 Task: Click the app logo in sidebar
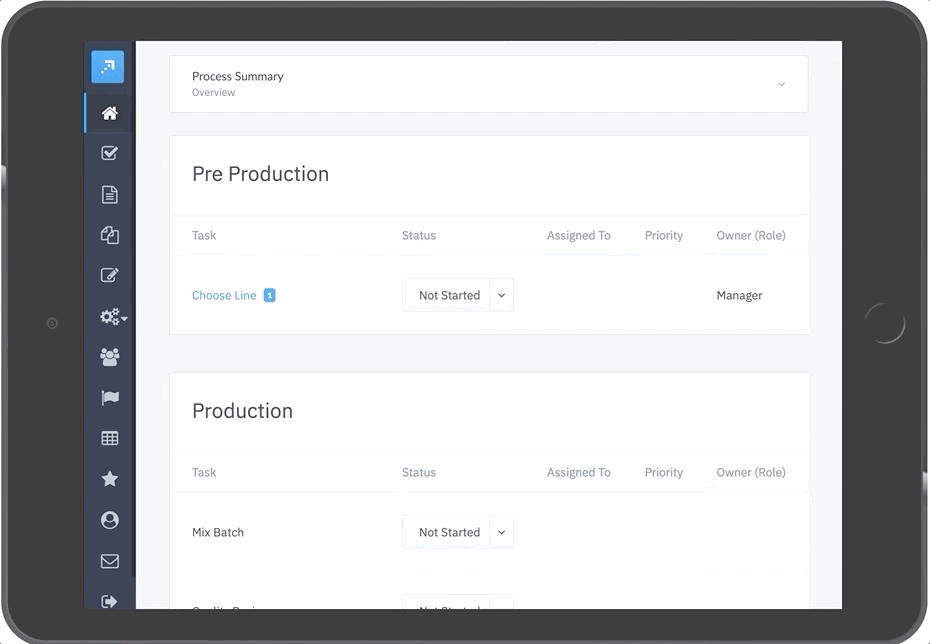(108, 67)
